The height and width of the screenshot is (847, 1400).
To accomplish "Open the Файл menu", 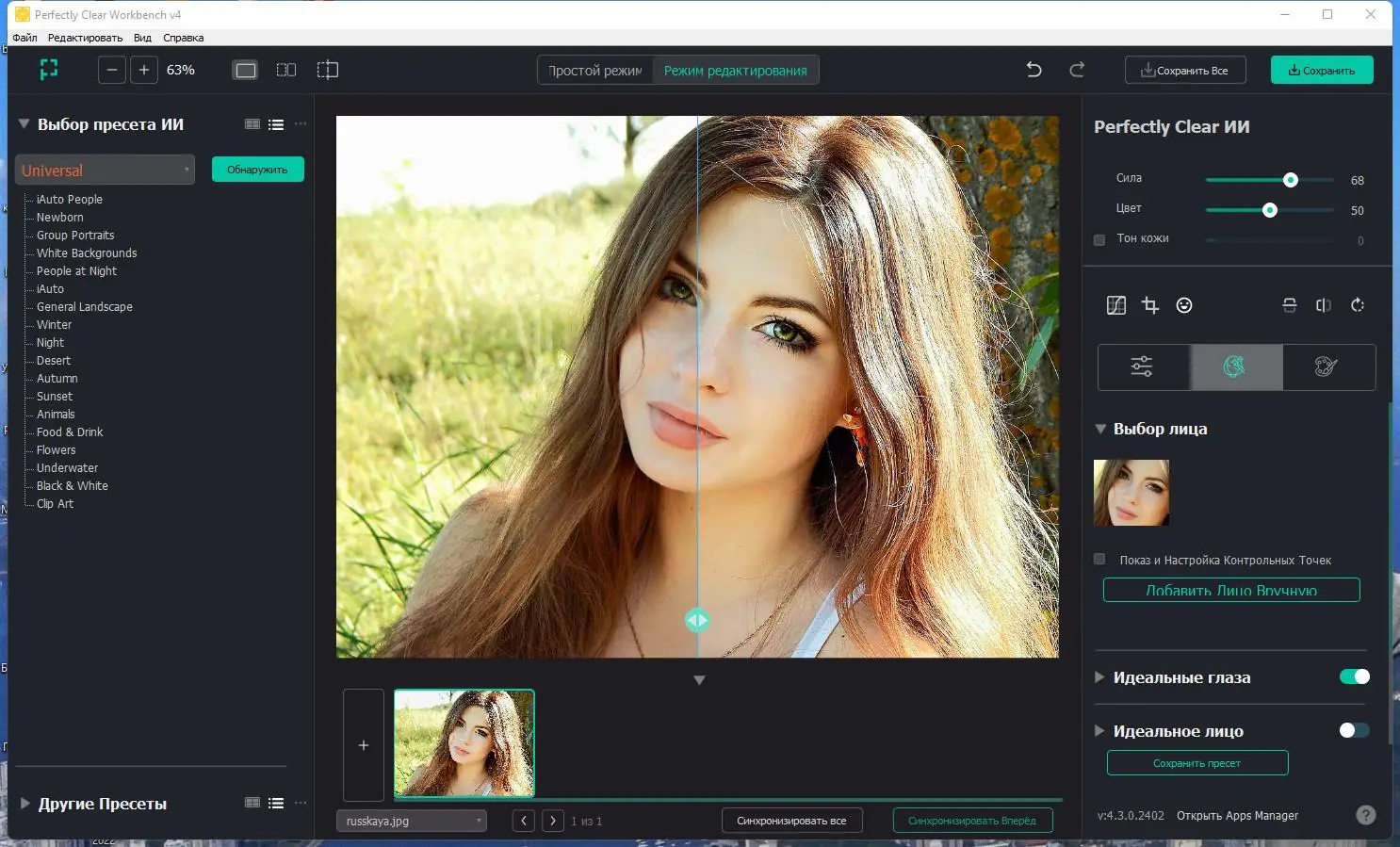I will (x=25, y=38).
